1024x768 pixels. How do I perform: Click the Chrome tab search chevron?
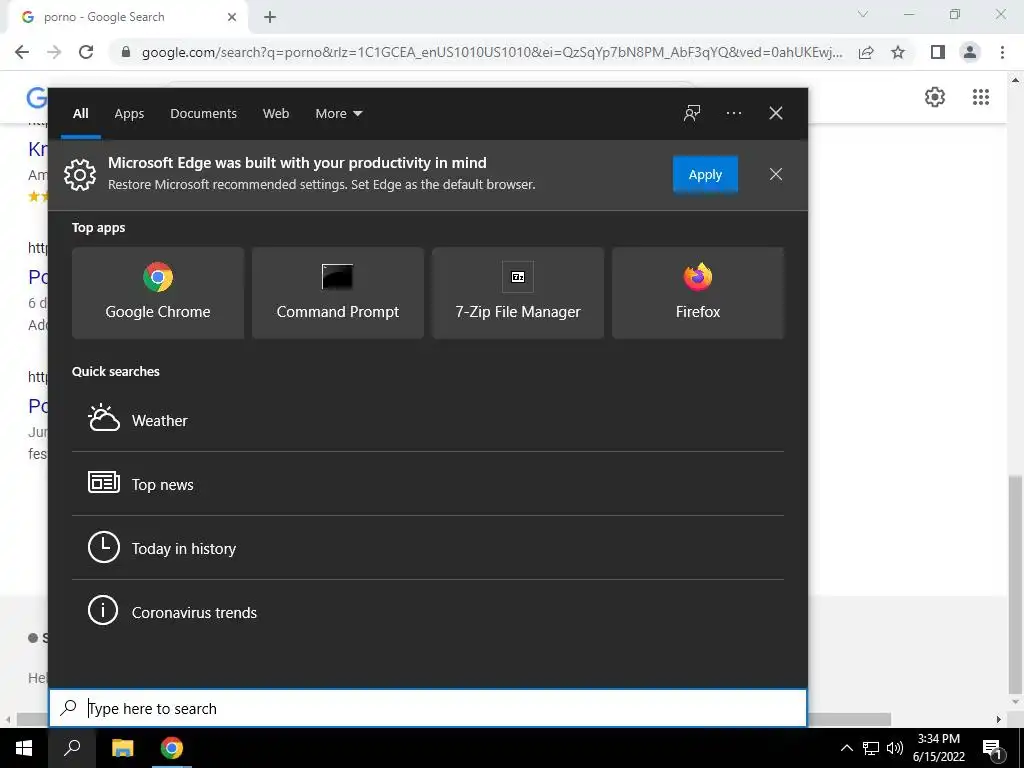pos(863,14)
